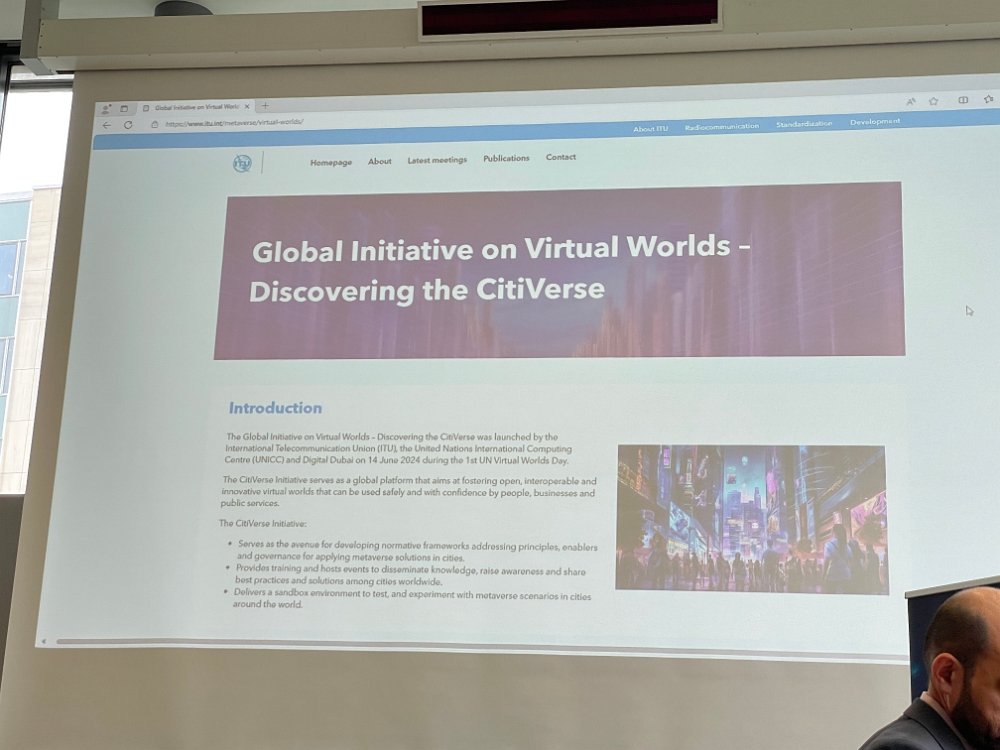Close the Global Initiative on Virtual Worlds tab
This screenshot has height=750, width=1000.
point(247,106)
